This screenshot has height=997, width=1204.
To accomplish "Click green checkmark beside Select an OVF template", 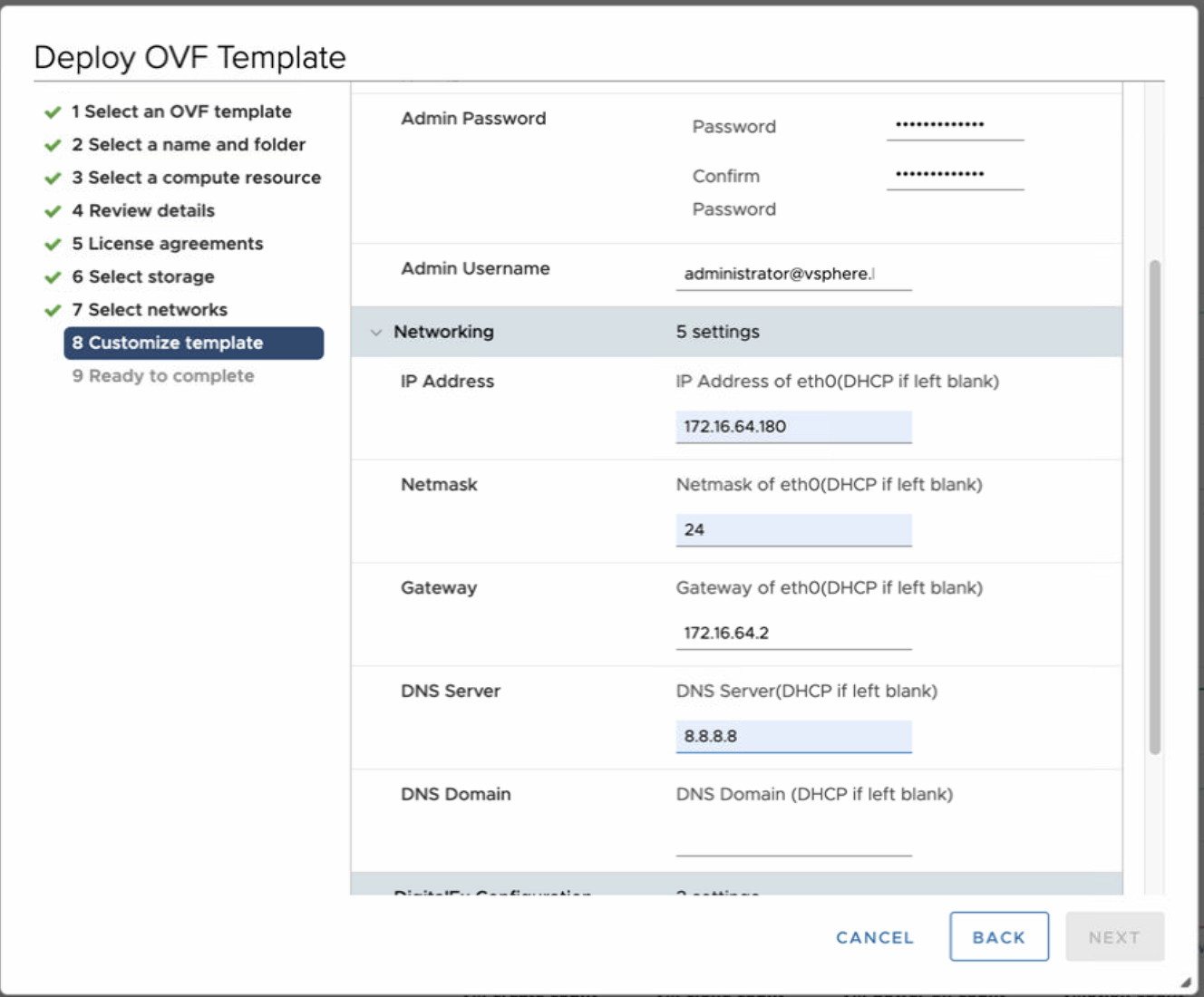I will tap(53, 112).
